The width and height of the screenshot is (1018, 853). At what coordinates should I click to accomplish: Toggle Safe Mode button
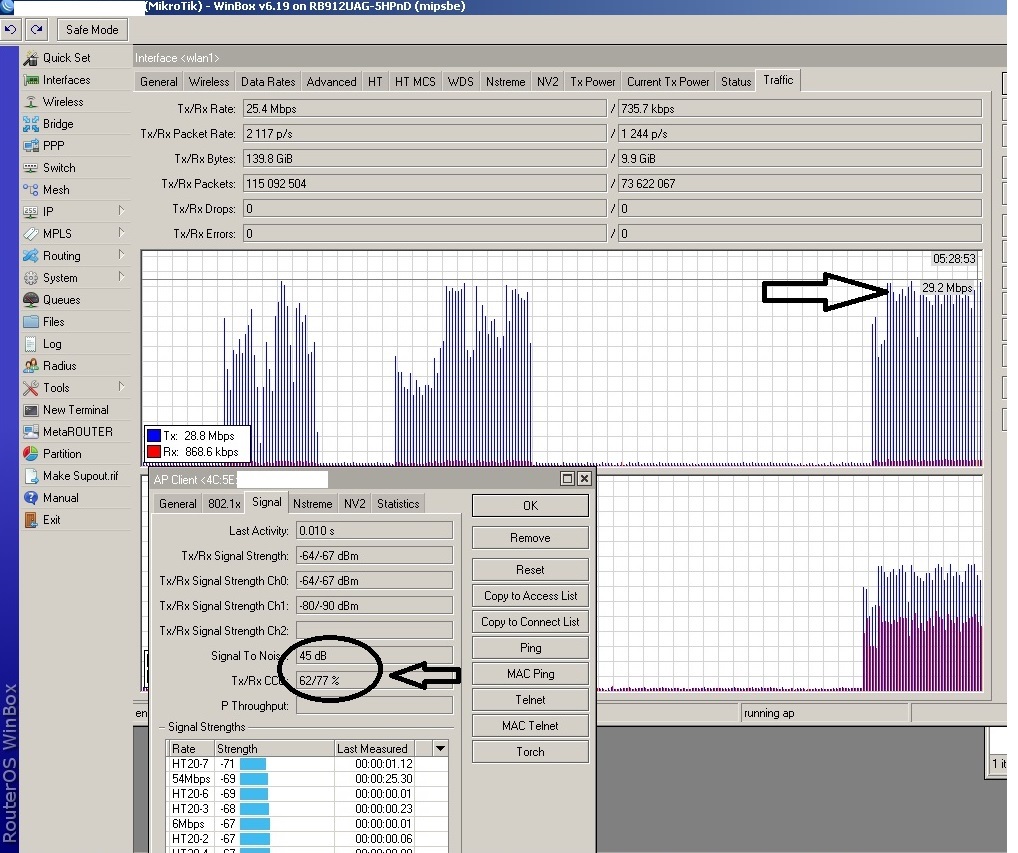coord(92,30)
